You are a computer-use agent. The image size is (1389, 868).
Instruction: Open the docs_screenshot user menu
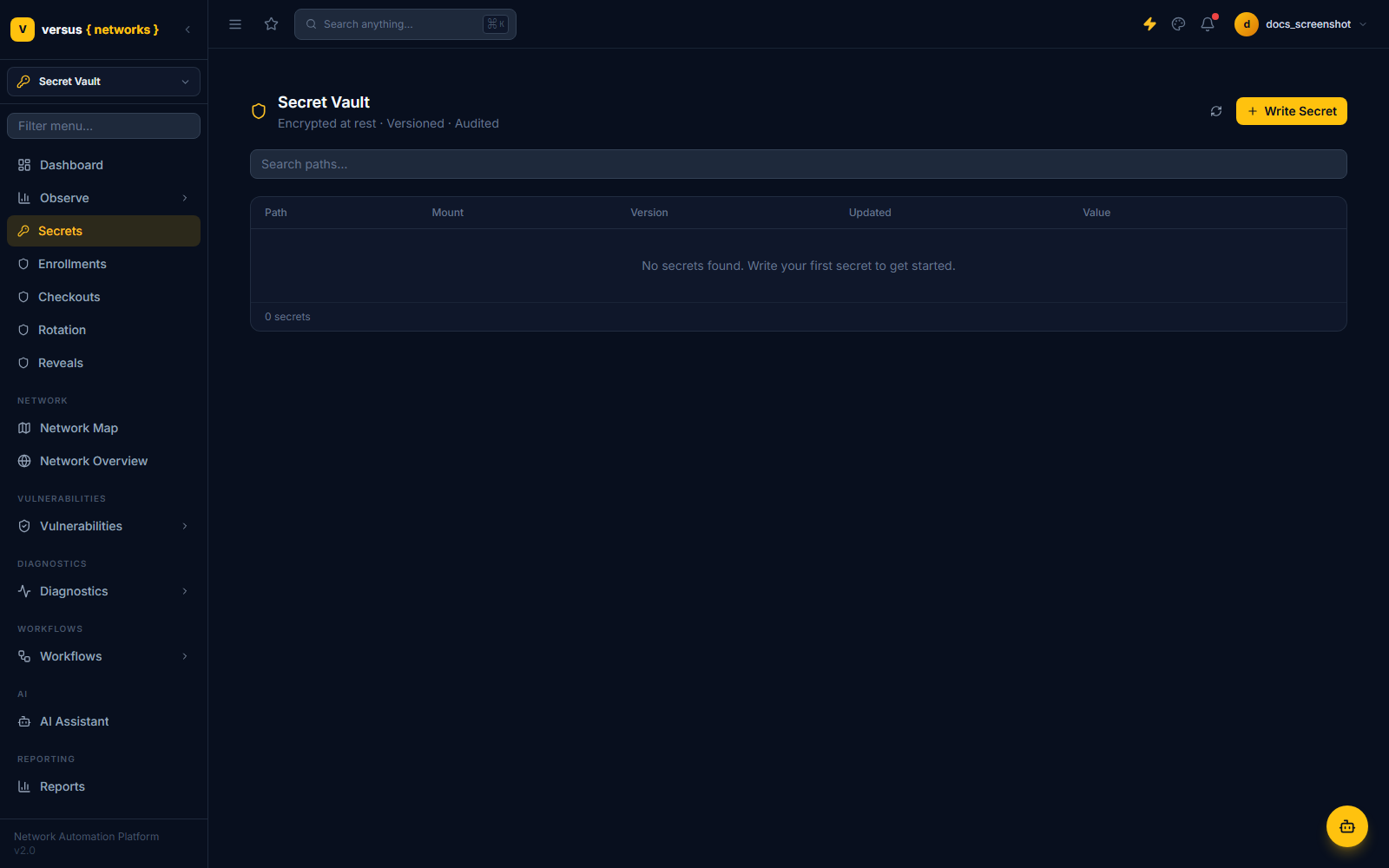click(x=1300, y=24)
